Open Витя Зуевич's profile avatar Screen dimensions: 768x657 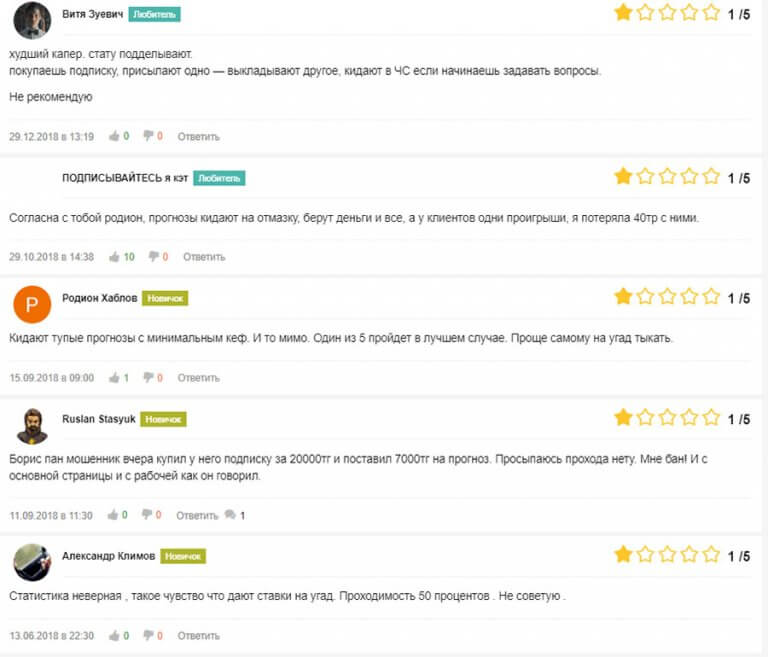pyautogui.click(x=33, y=19)
